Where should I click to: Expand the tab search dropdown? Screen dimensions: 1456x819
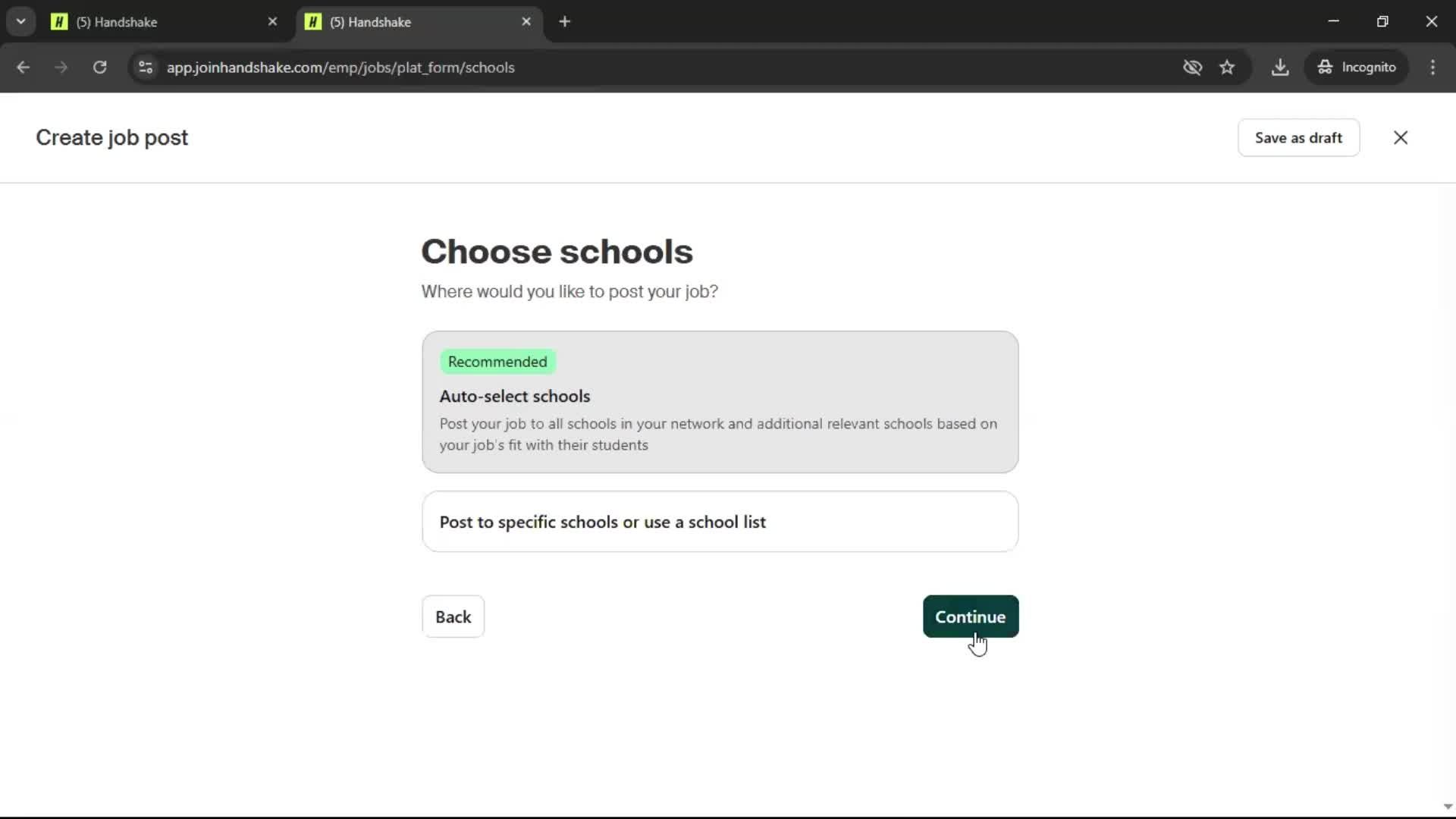[x=21, y=22]
